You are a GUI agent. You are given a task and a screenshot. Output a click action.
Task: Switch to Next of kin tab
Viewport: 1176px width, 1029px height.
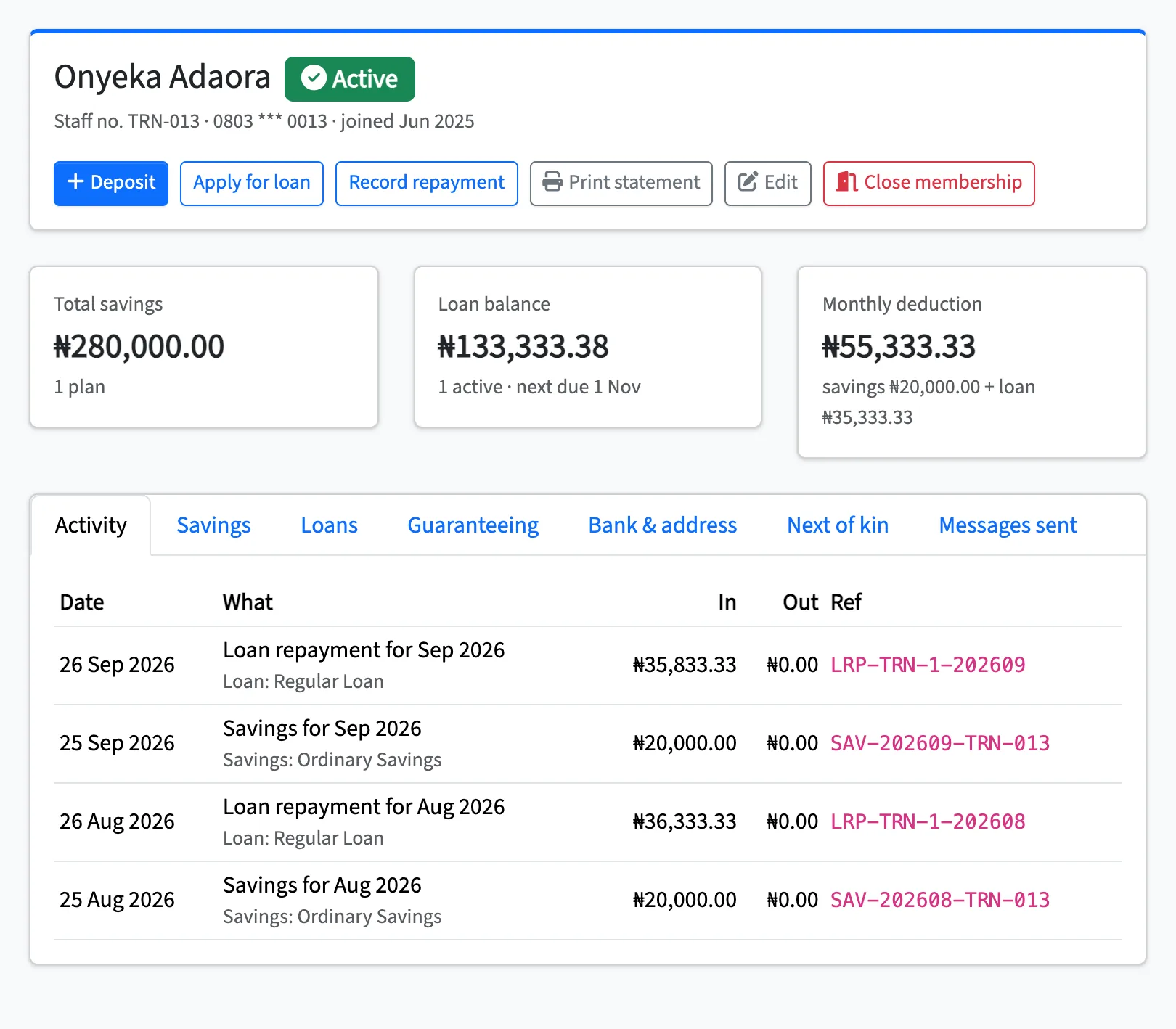pyautogui.click(x=838, y=525)
